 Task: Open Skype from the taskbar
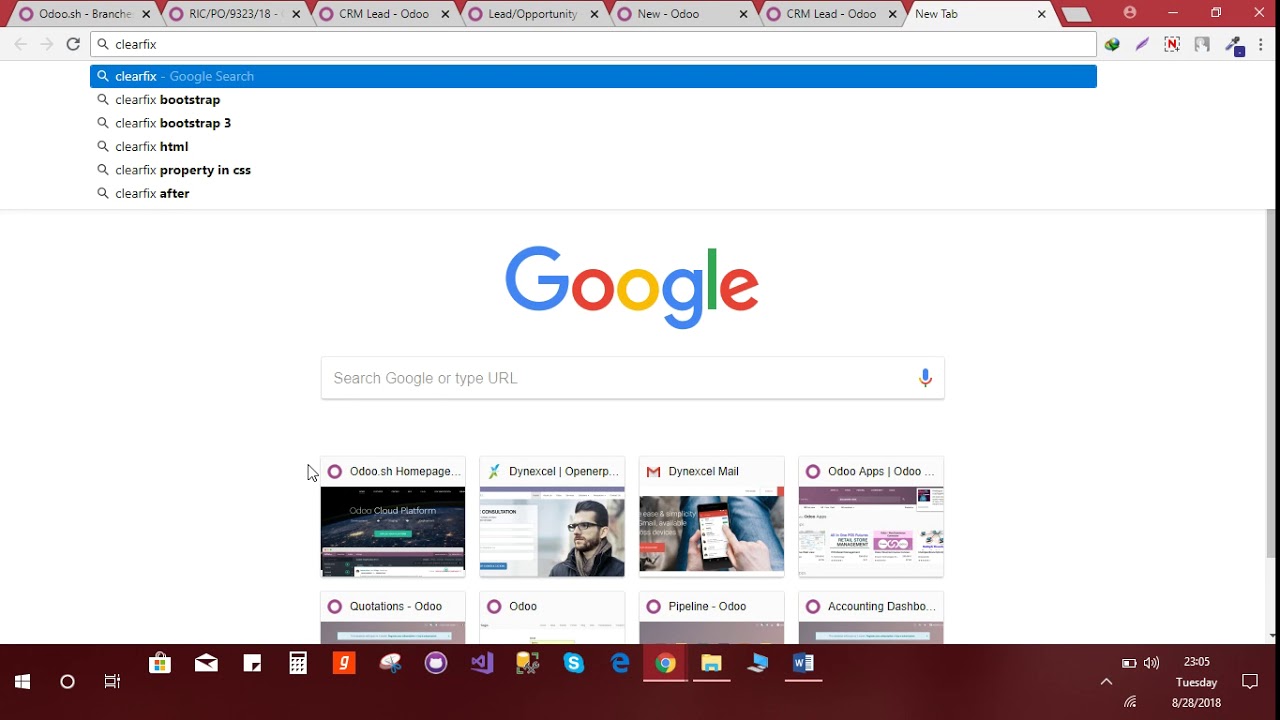point(573,663)
